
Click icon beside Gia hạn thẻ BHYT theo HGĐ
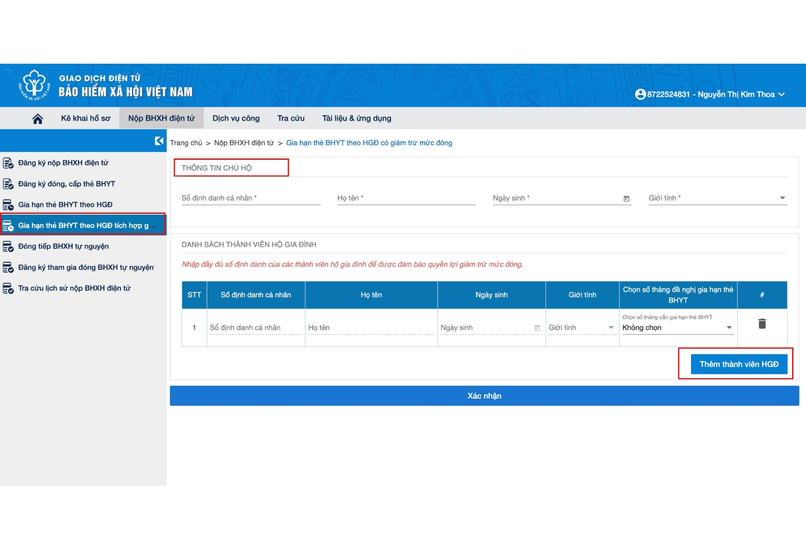[x=8, y=205]
